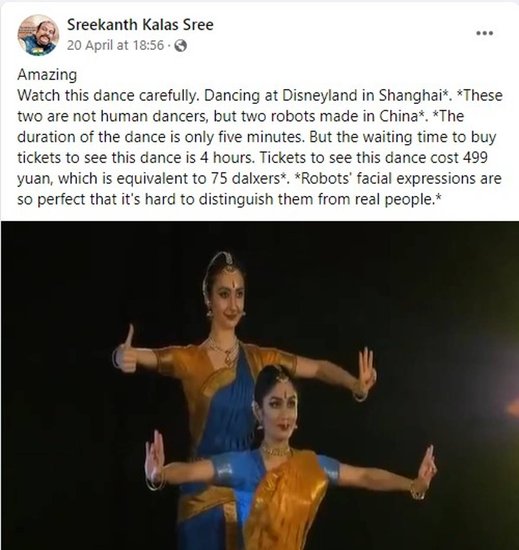Viewport: 519px width, 550px height.
Task: Click the 75 dalxers text in the caption
Action: pos(245,179)
